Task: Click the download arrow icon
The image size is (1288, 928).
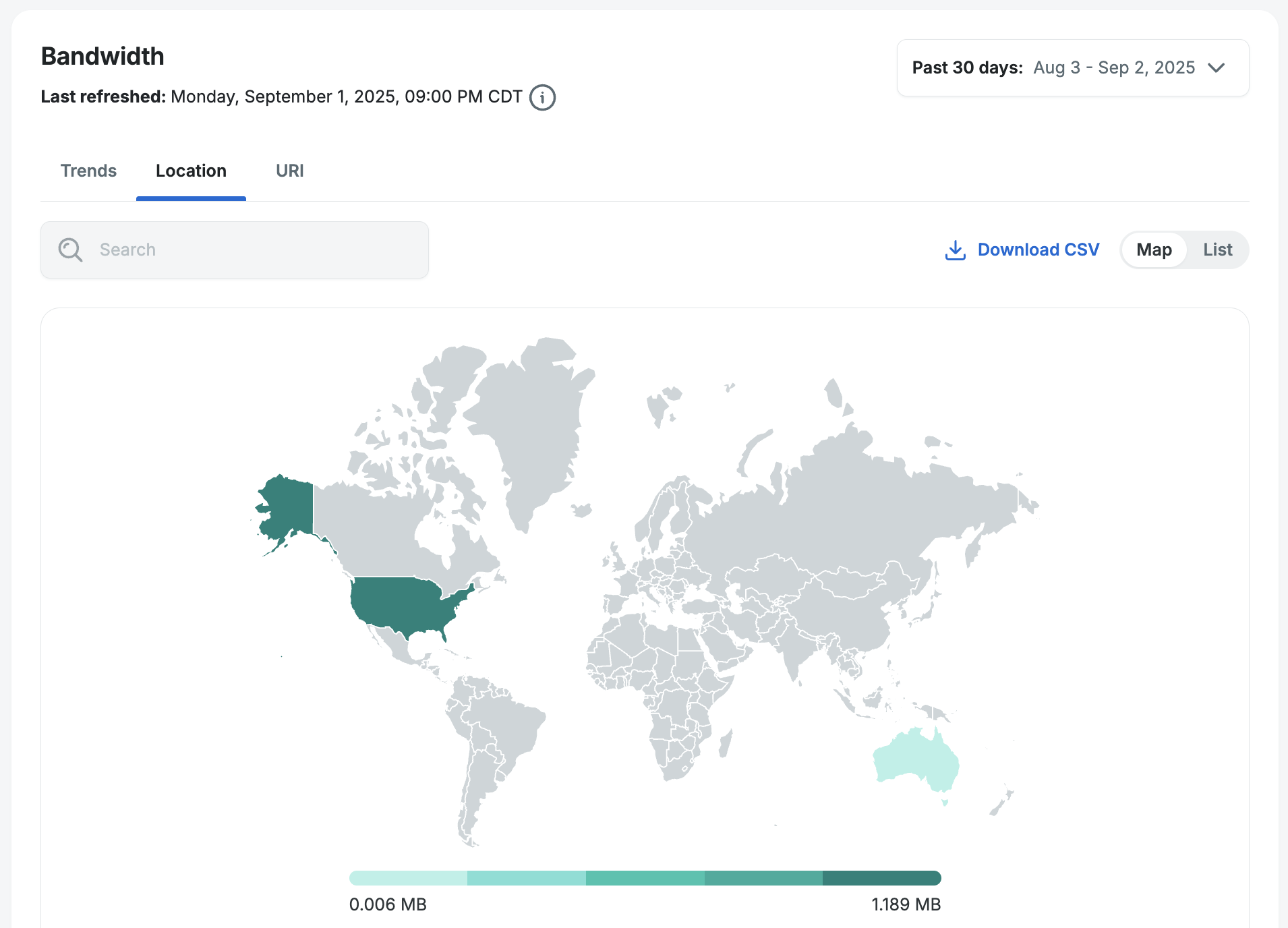Action: (x=955, y=250)
